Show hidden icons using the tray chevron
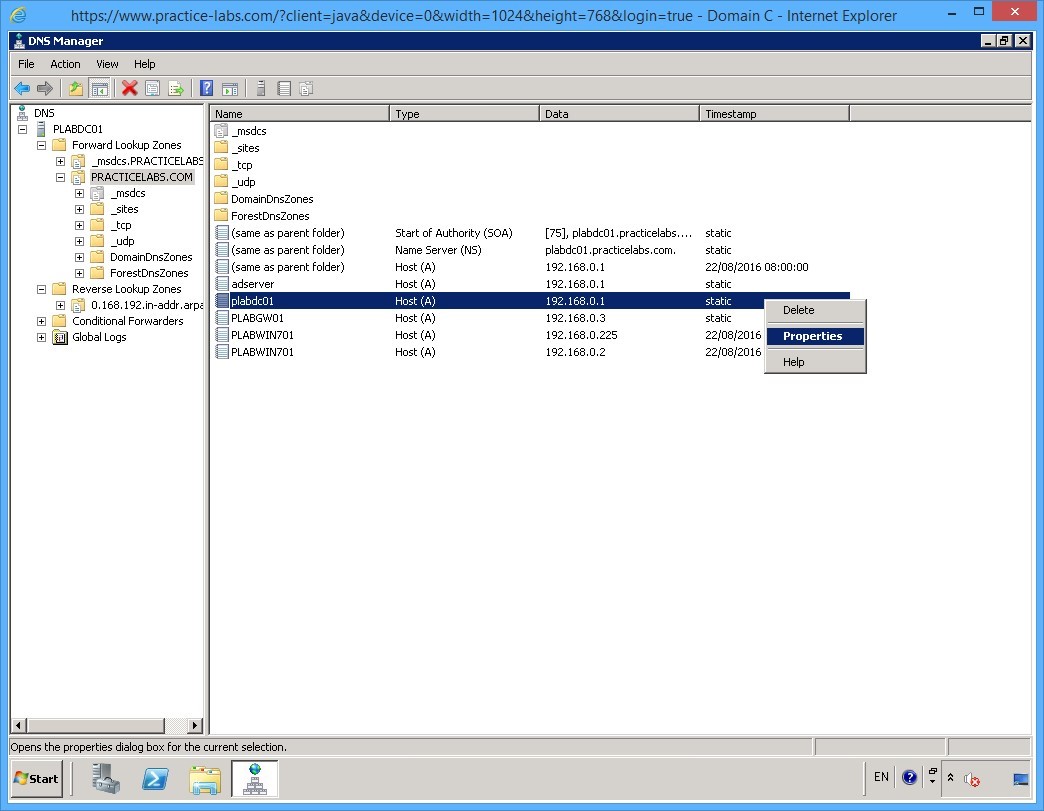The image size is (1044, 811). (x=951, y=778)
